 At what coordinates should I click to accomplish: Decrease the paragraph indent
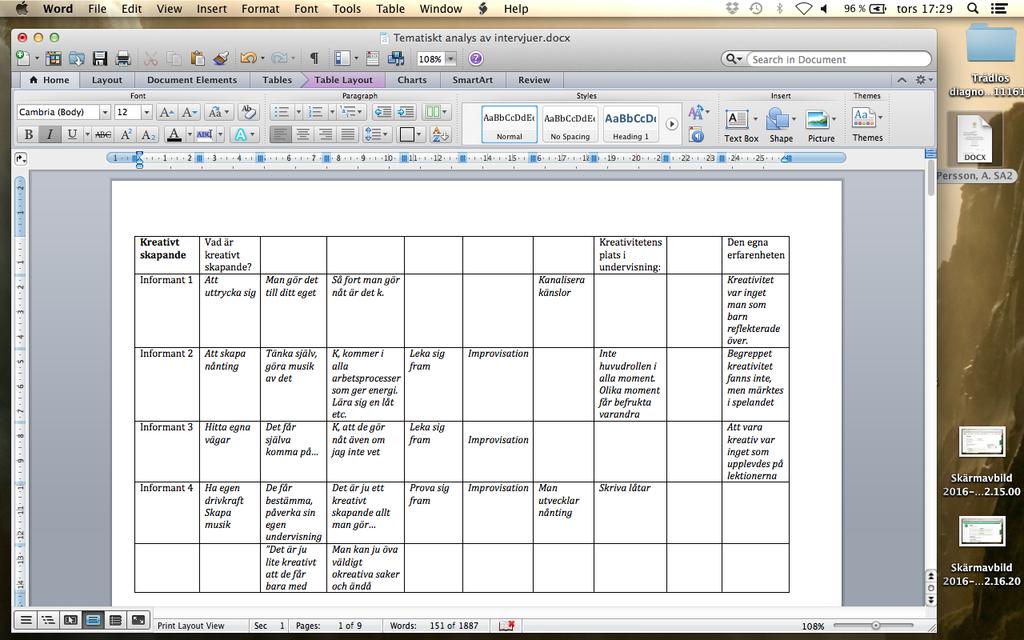[383, 112]
